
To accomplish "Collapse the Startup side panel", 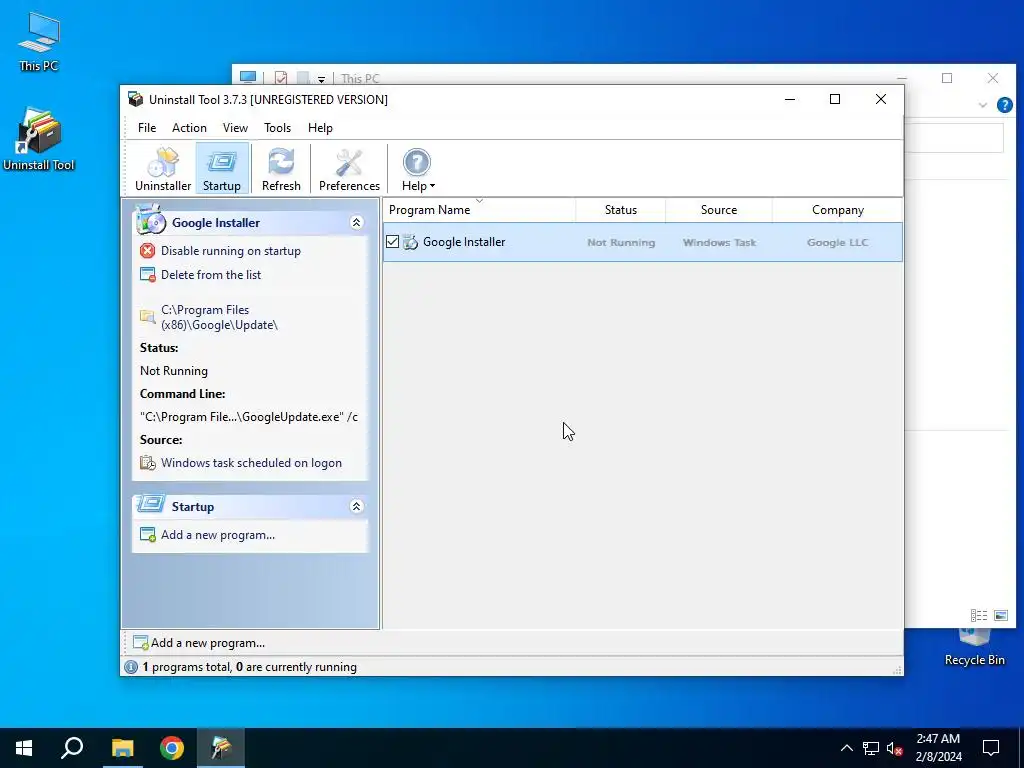I will tap(357, 506).
